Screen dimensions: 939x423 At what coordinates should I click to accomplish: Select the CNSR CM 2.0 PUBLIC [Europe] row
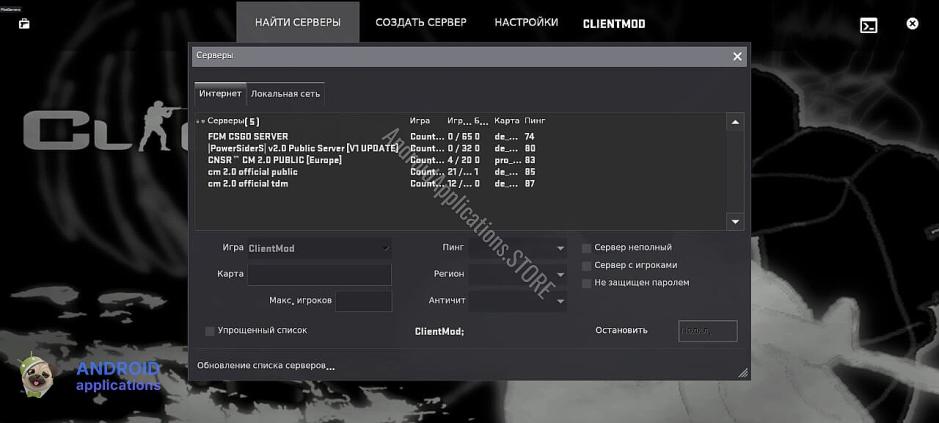point(461,161)
